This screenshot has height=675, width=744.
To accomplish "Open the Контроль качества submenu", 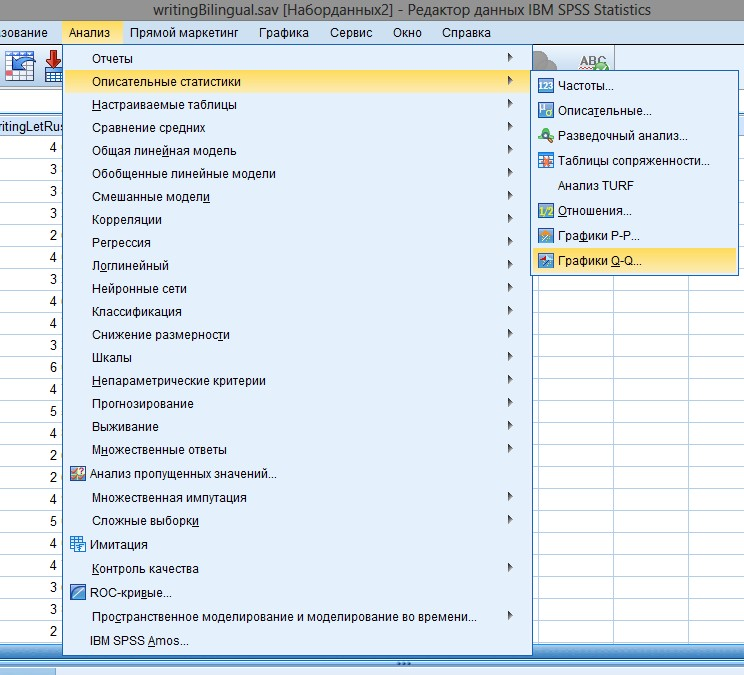I will tap(297, 568).
